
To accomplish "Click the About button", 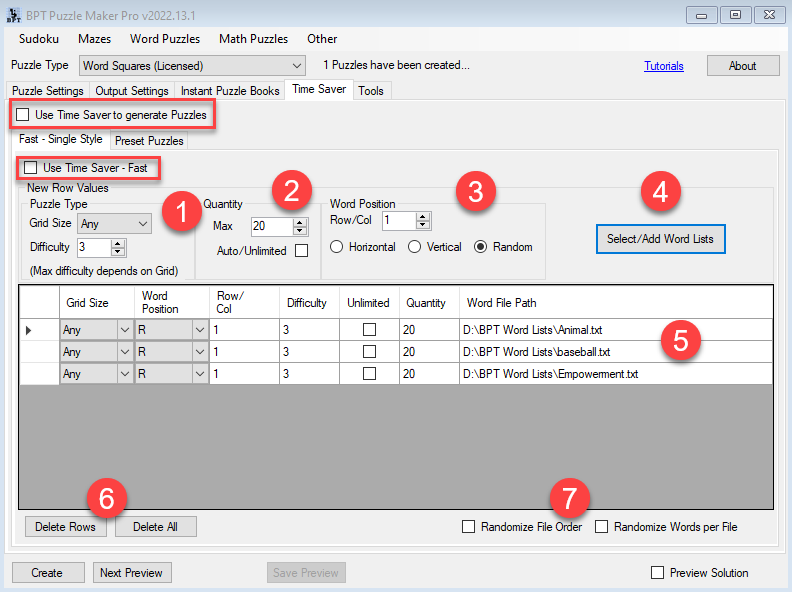I will (x=742, y=66).
